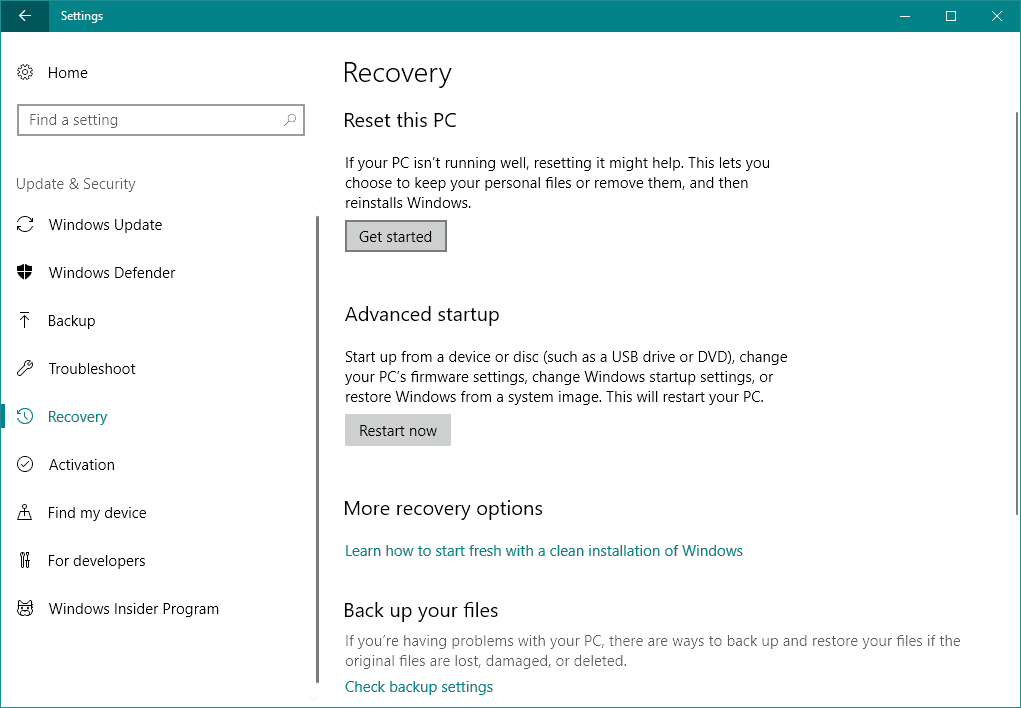1021x708 pixels.
Task: Click the Recovery page heading
Action: [397, 74]
